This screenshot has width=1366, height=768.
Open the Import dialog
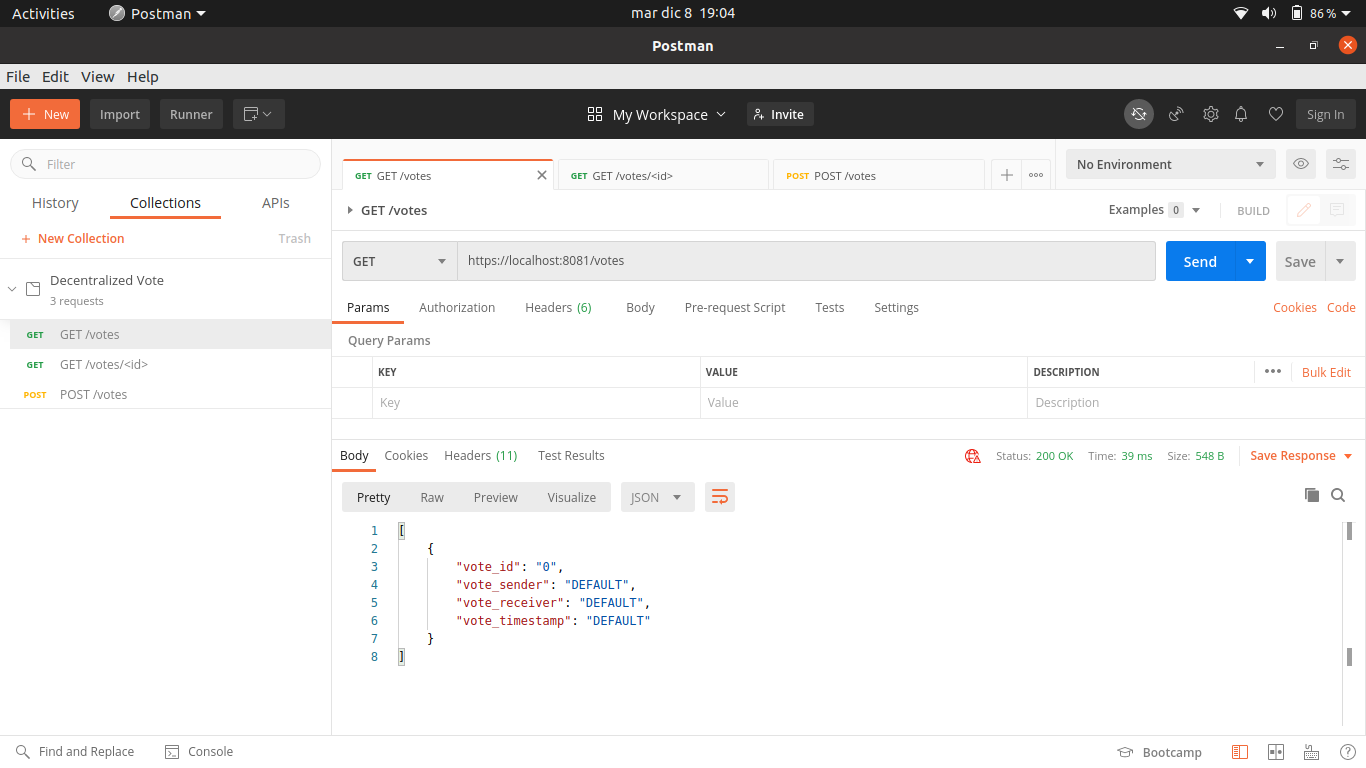(x=120, y=114)
